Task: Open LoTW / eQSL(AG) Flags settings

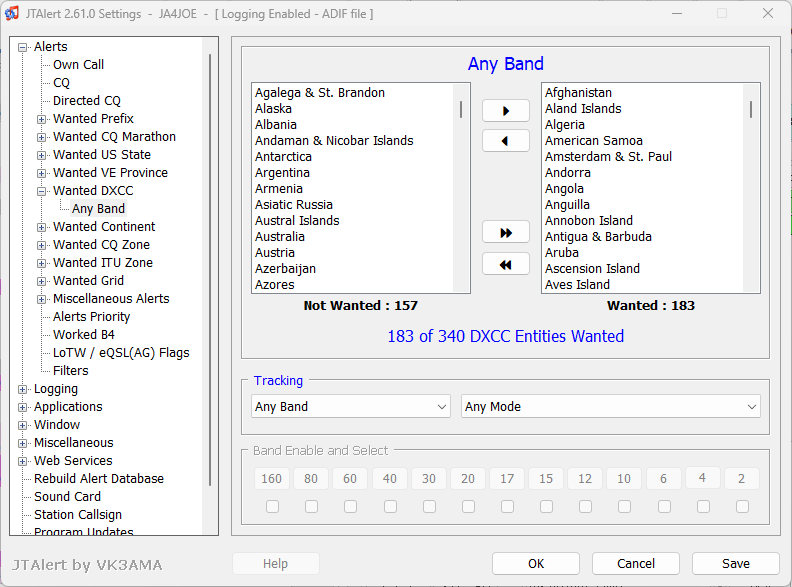Action: pos(121,353)
